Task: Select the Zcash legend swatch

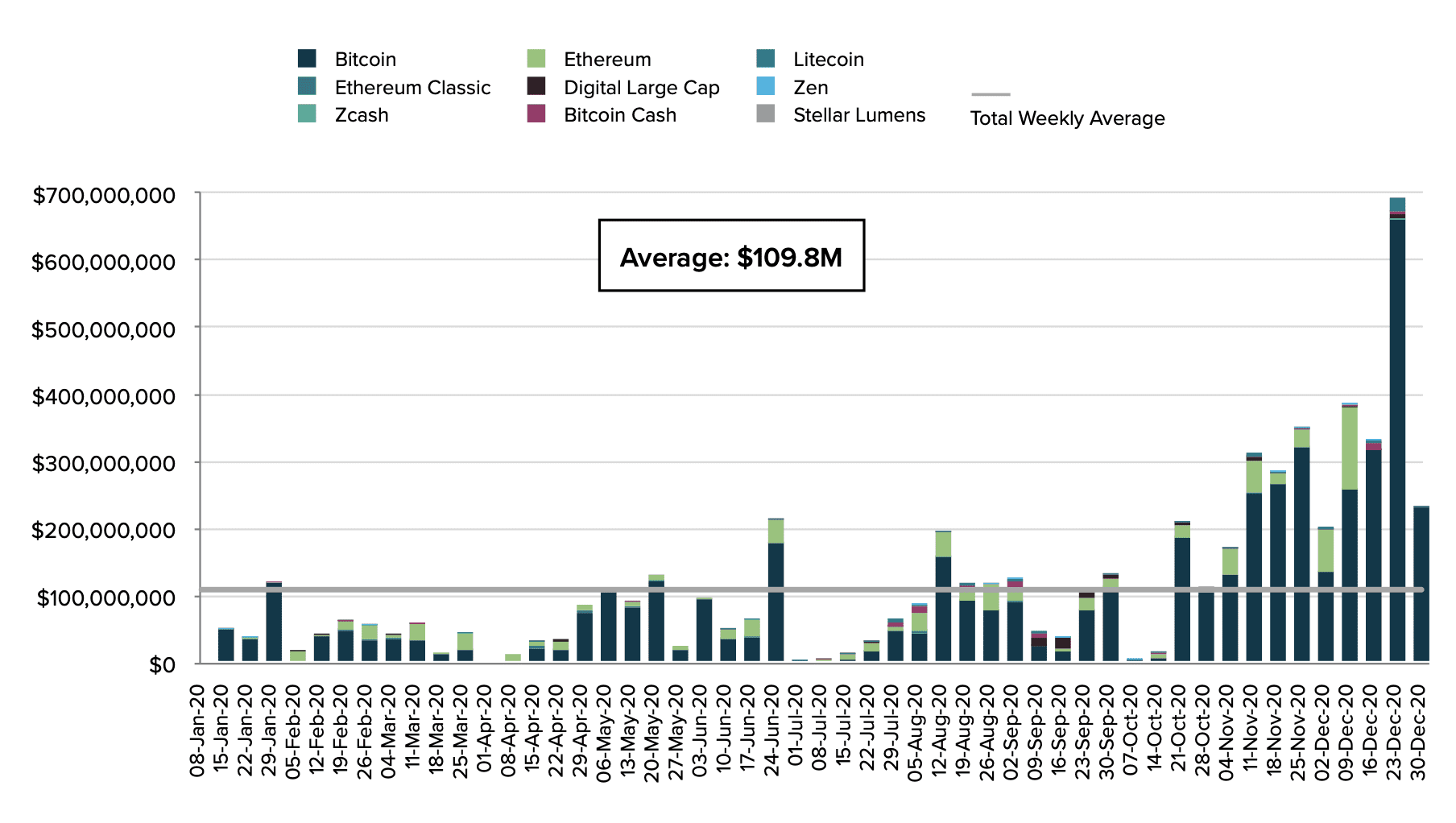Action: tap(307, 114)
